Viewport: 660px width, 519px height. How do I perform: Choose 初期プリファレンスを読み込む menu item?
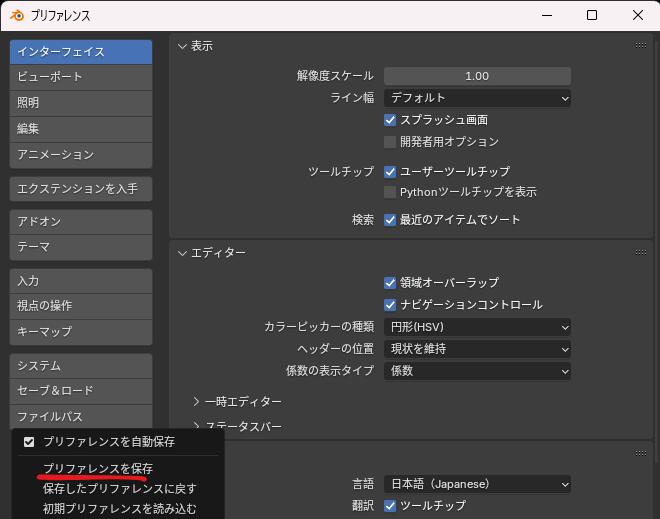(118, 509)
